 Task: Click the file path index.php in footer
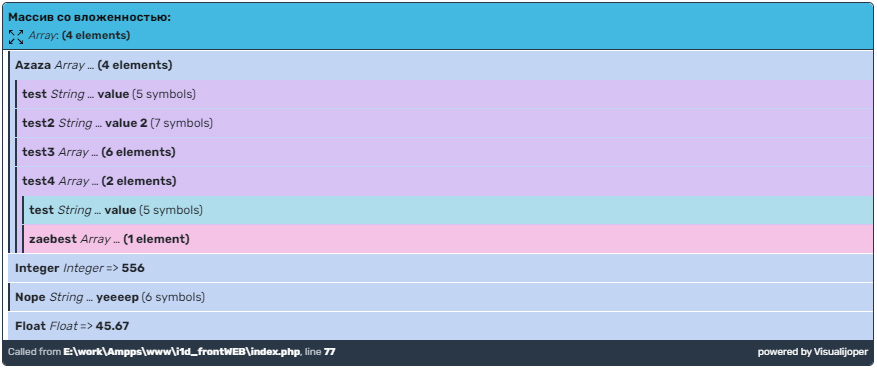[x=182, y=352]
